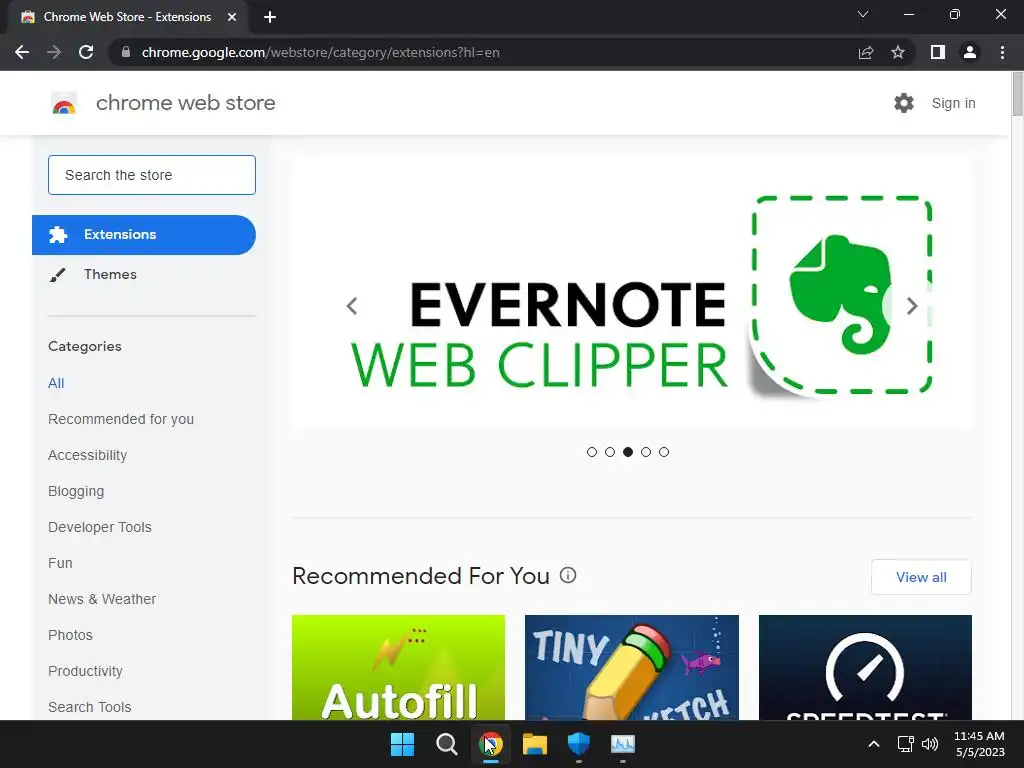
Task: Open File Explorer from taskbar
Action: (535, 744)
